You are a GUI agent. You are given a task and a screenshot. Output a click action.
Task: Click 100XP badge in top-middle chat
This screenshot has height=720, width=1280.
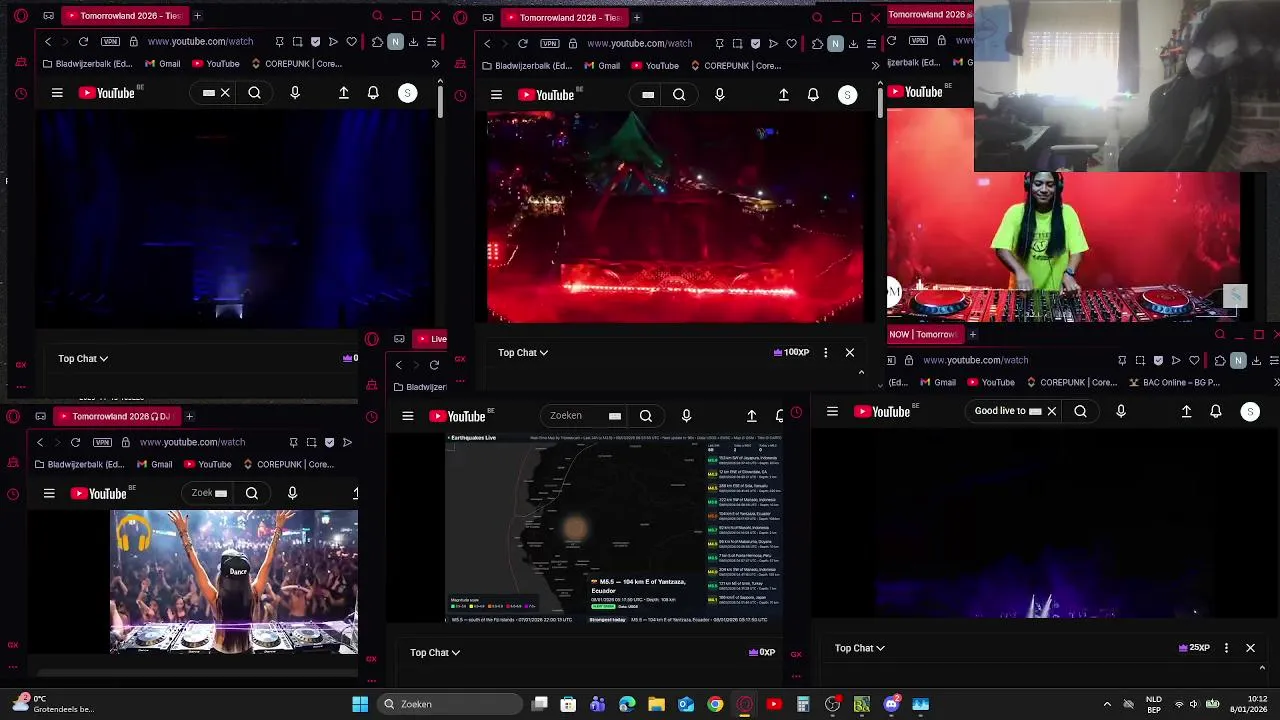coord(792,352)
